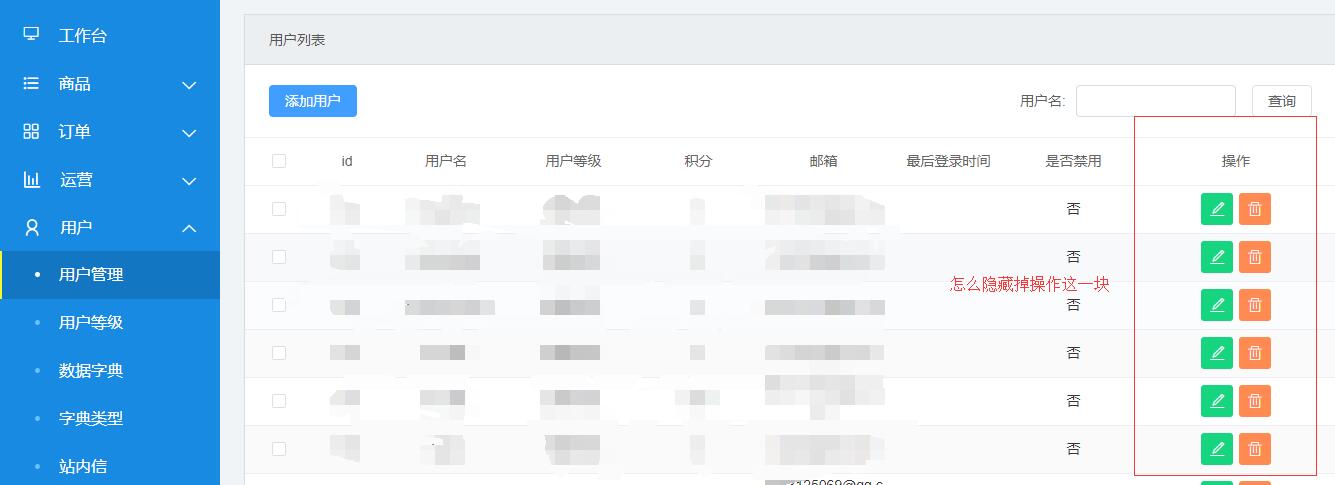Click the 查询 search button
1335x485 pixels.
point(1282,101)
